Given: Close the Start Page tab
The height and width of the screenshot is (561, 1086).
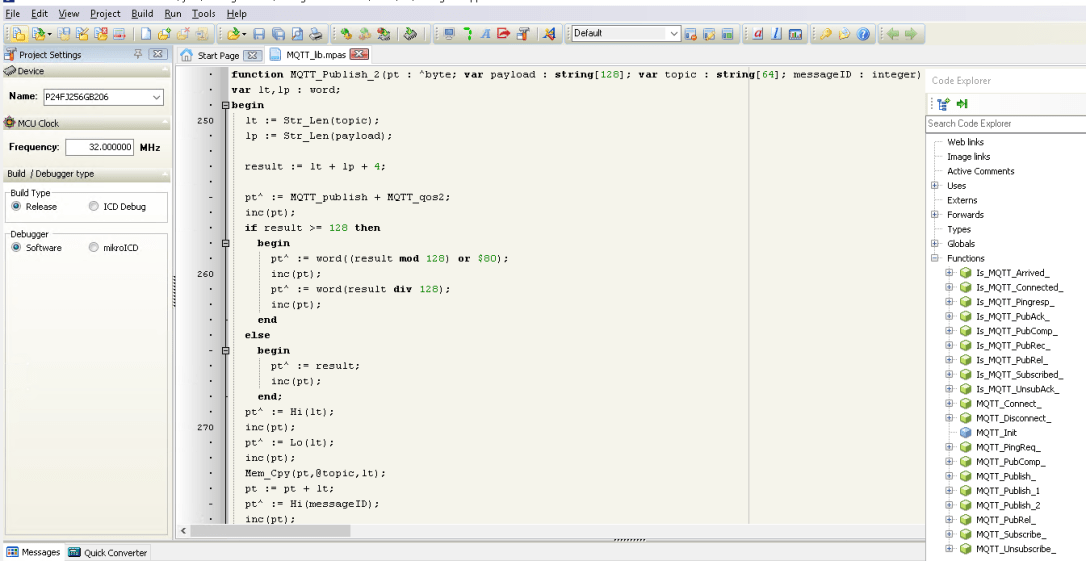Looking at the screenshot, I should [253, 55].
